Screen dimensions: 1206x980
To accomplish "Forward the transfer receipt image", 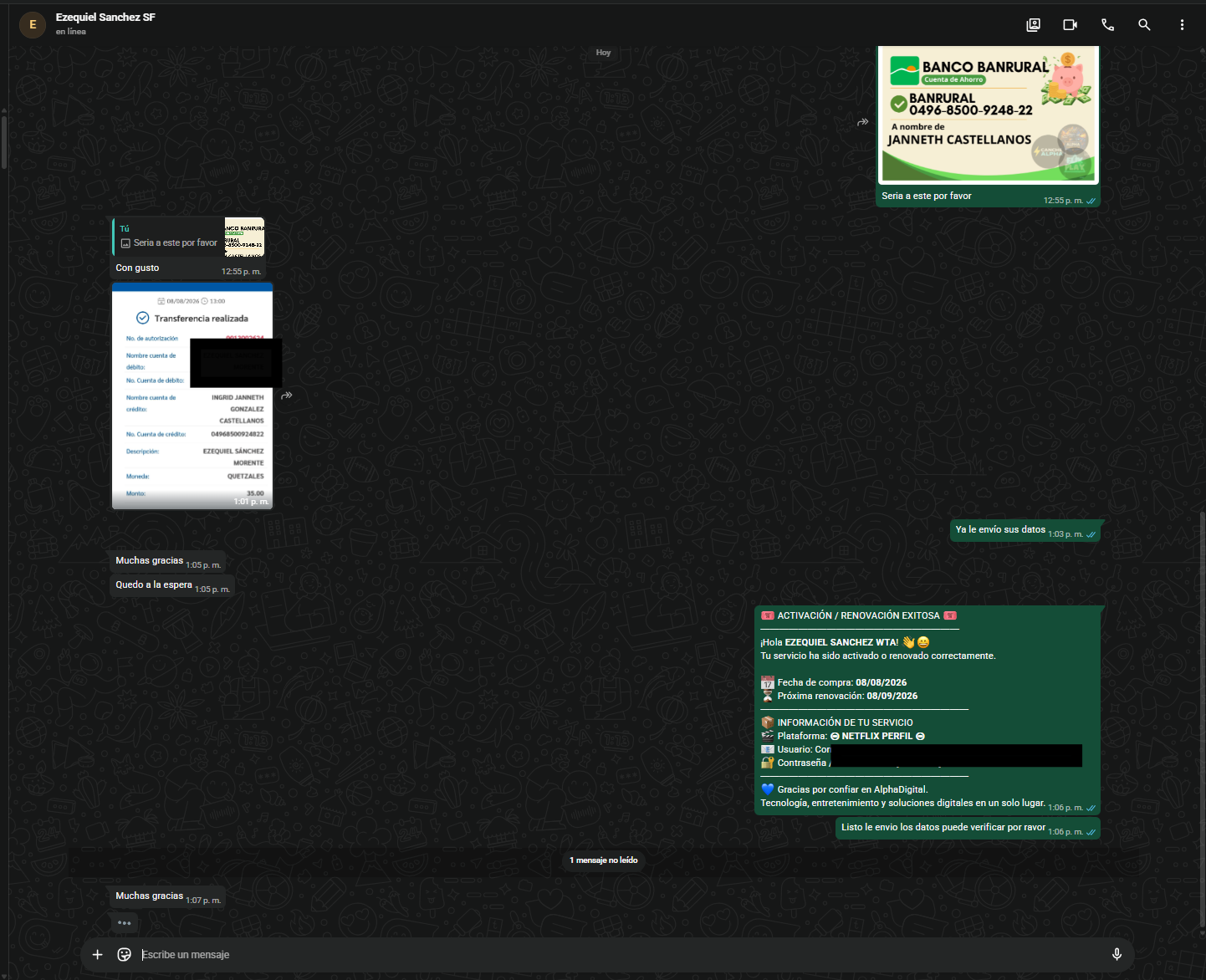I will tap(287, 396).
